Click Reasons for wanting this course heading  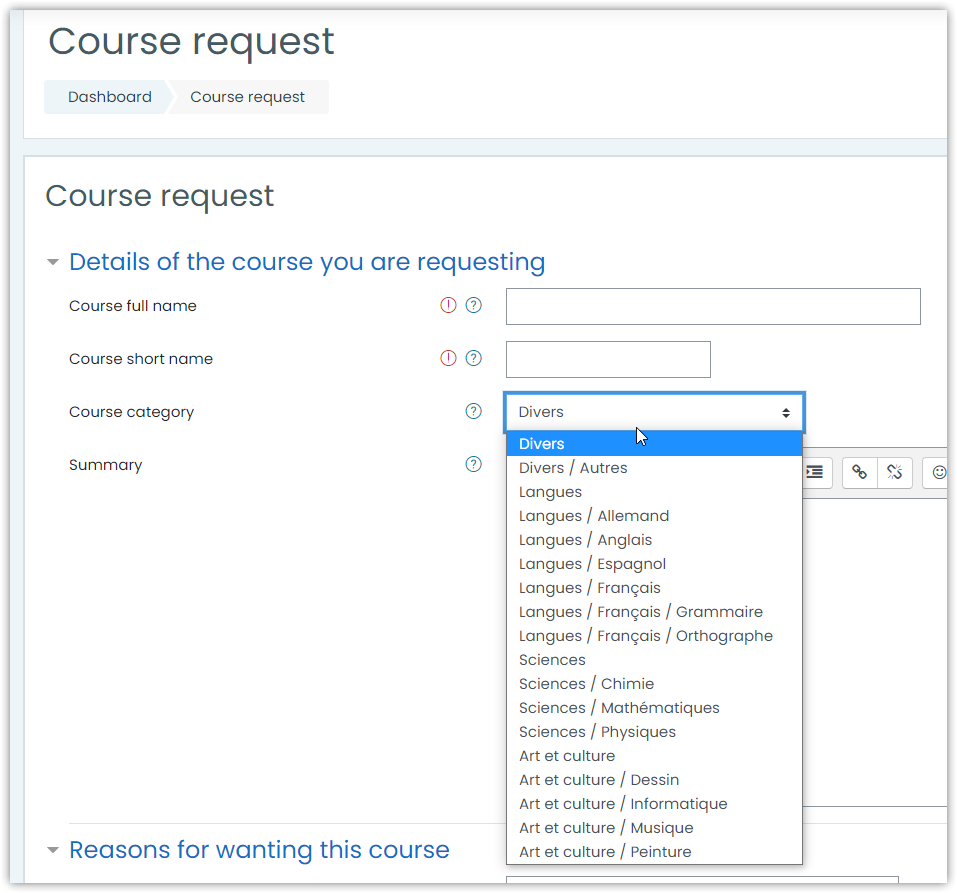[x=259, y=850]
